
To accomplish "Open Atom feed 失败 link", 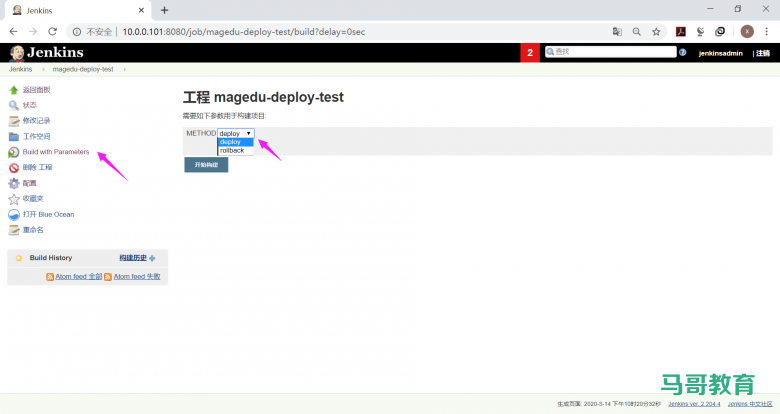I will tap(137, 277).
